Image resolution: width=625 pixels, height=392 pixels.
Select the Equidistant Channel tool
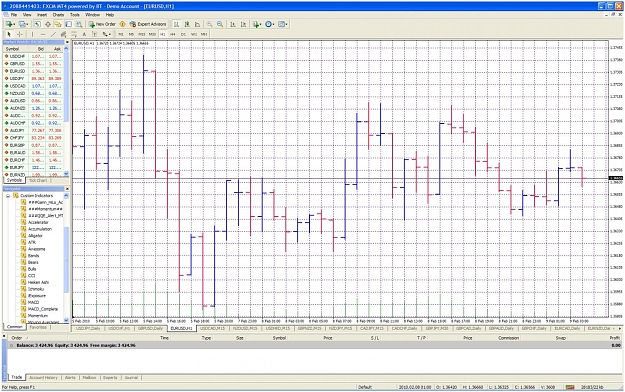tap(63, 34)
